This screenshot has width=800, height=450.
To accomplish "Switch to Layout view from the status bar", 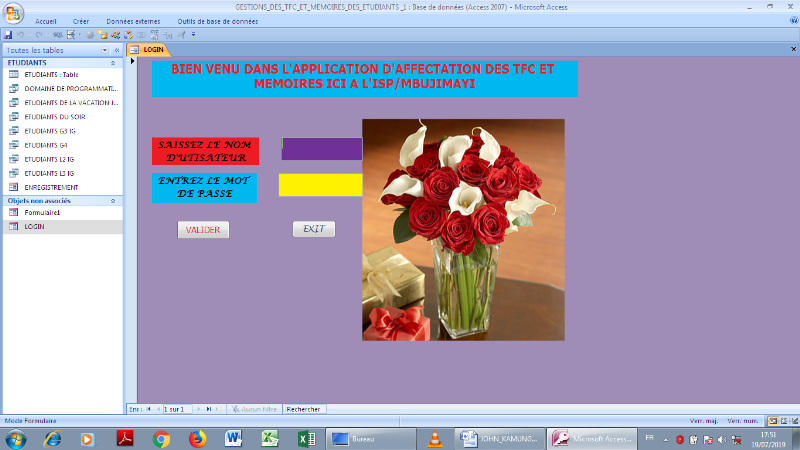I will coord(784,421).
